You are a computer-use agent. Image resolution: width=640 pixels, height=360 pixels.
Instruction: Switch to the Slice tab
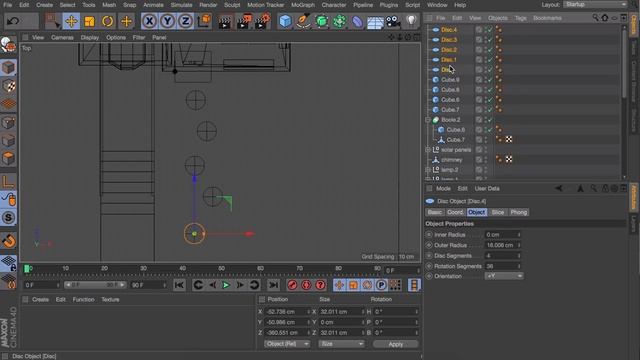(498, 212)
